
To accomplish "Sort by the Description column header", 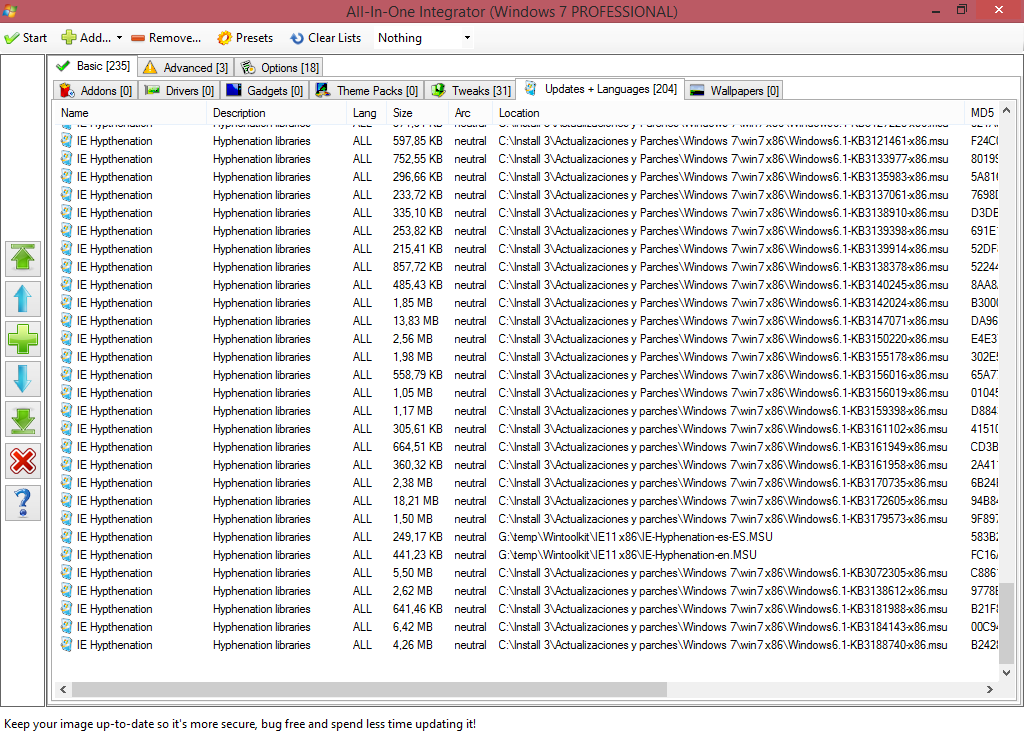I will (278, 112).
